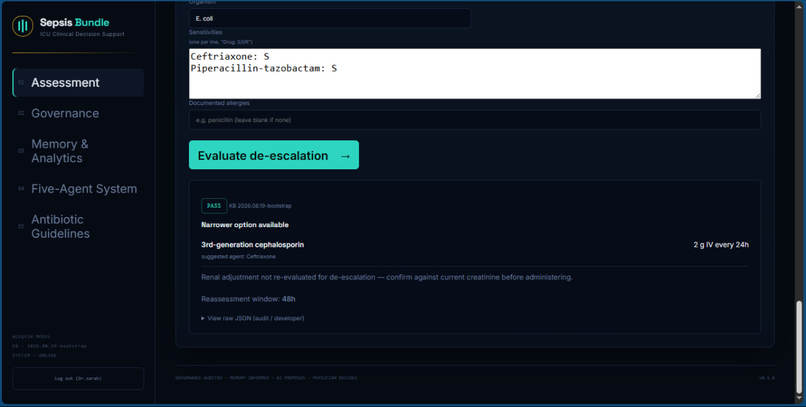Click 'ICU Clinical Decision Support' subtitle
Image resolution: width=806 pixels, height=407 pixels.
tap(82, 34)
